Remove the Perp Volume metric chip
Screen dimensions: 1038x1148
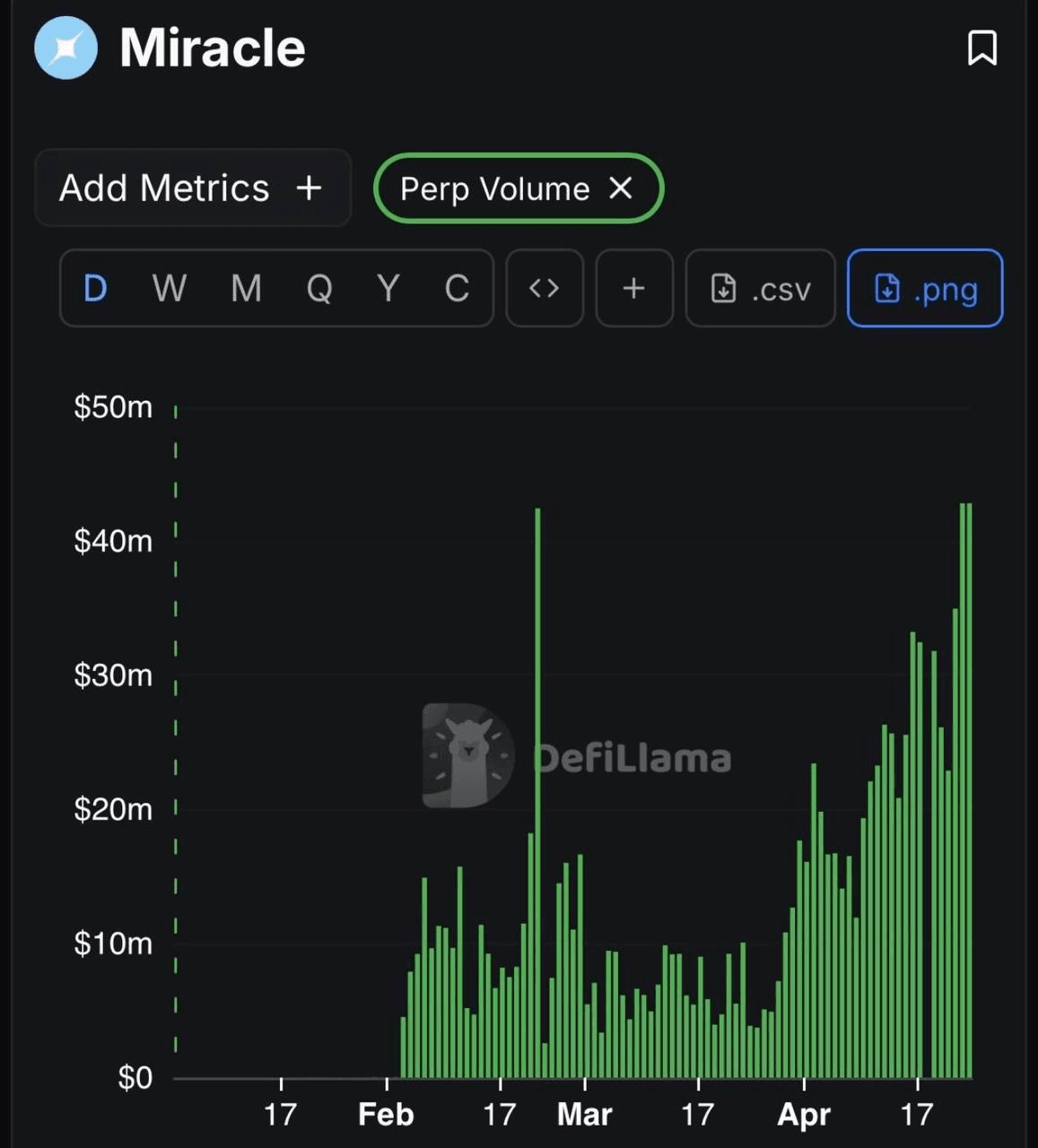pos(621,188)
